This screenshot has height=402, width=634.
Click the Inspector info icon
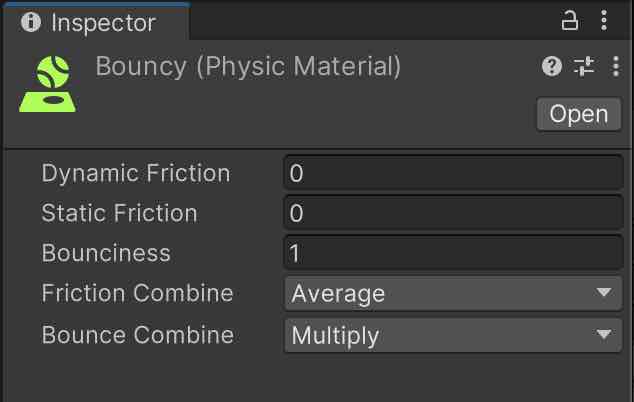pyautogui.click(x=31, y=22)
